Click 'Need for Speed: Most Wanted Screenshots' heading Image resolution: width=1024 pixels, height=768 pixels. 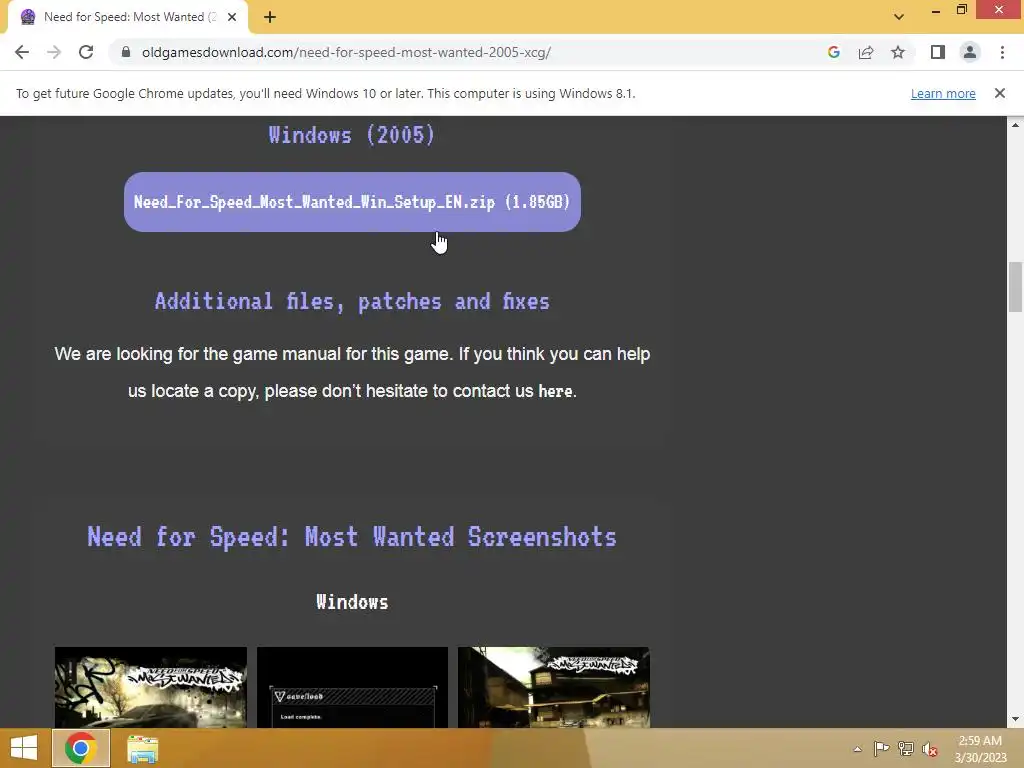click(352, 537)
